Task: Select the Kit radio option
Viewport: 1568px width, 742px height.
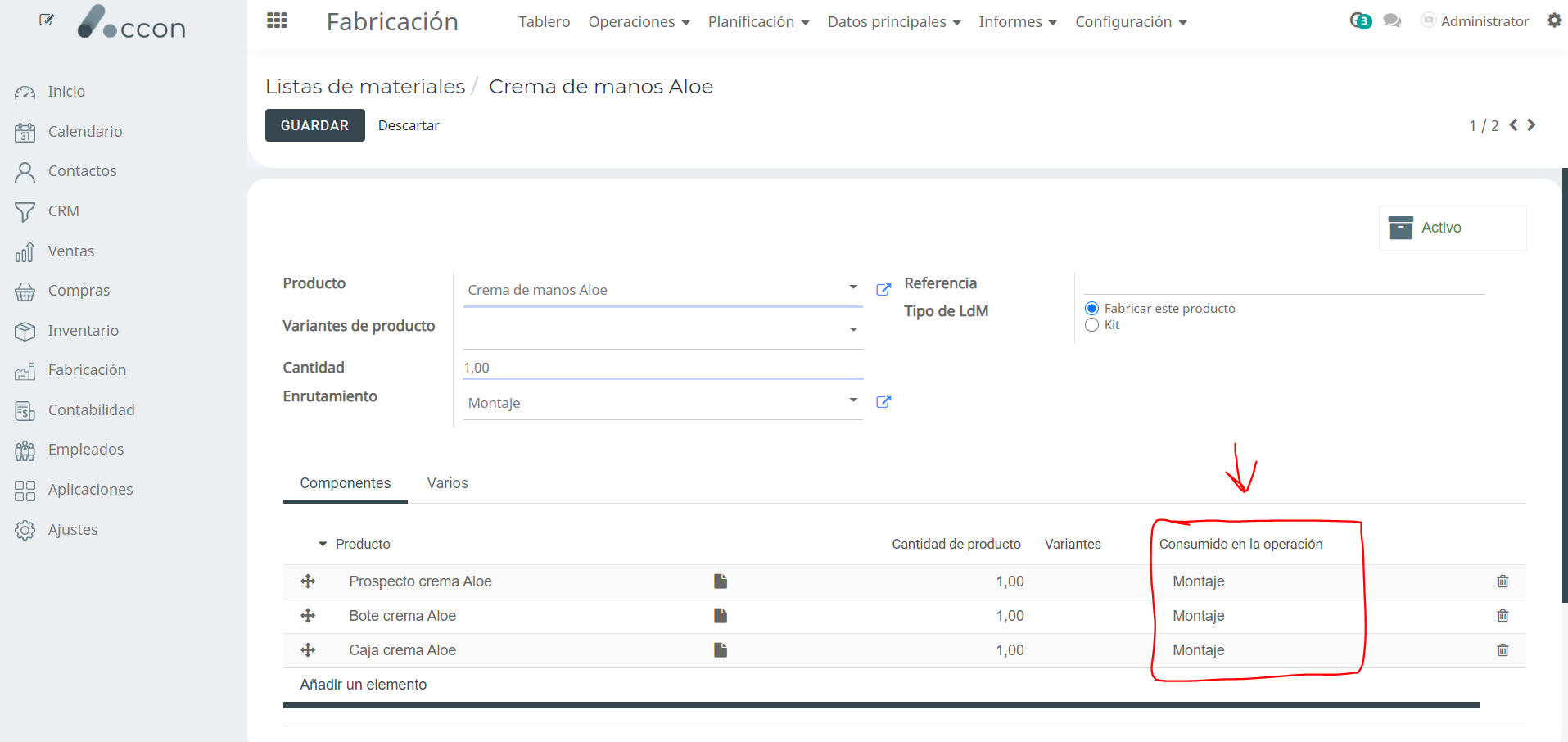Action: pos(1091,325)
